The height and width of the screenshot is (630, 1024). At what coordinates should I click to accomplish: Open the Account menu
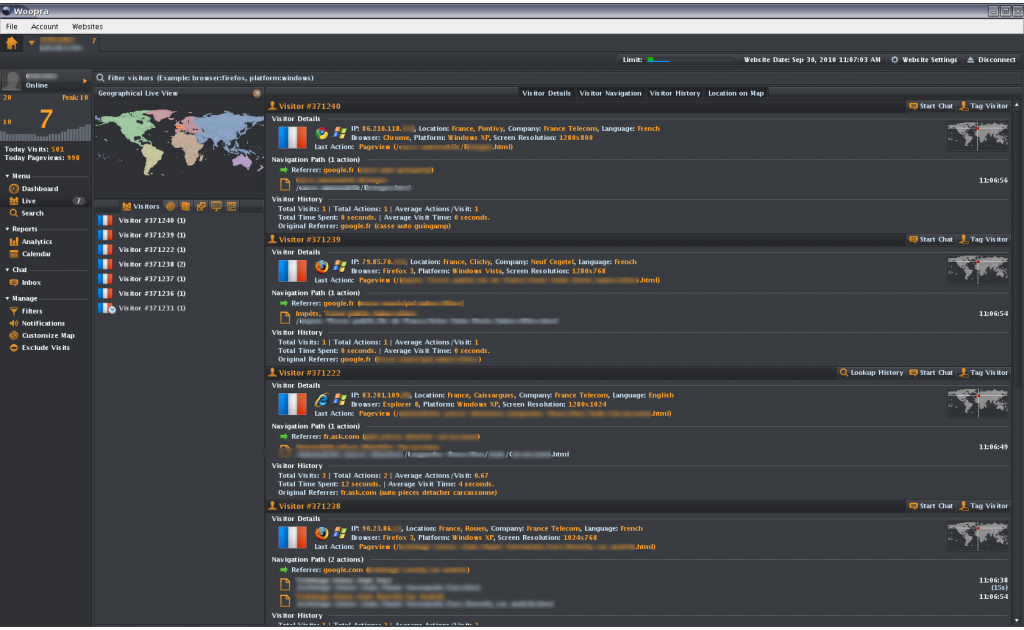point(44,27)
